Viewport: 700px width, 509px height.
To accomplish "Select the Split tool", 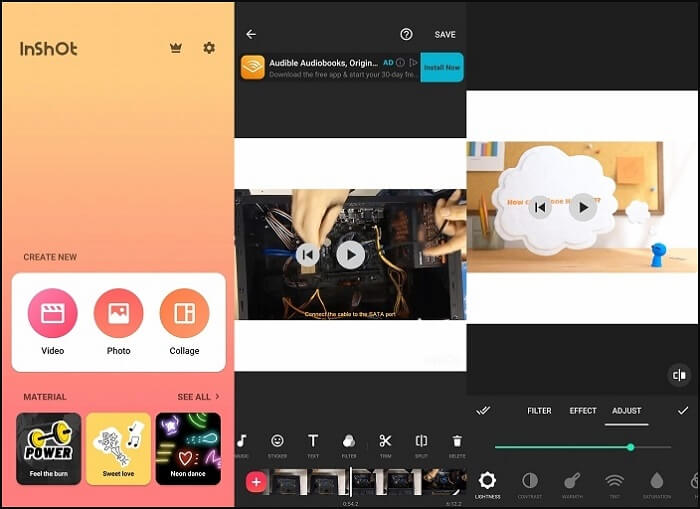I will pyautogui.click(x=421, y=441).
